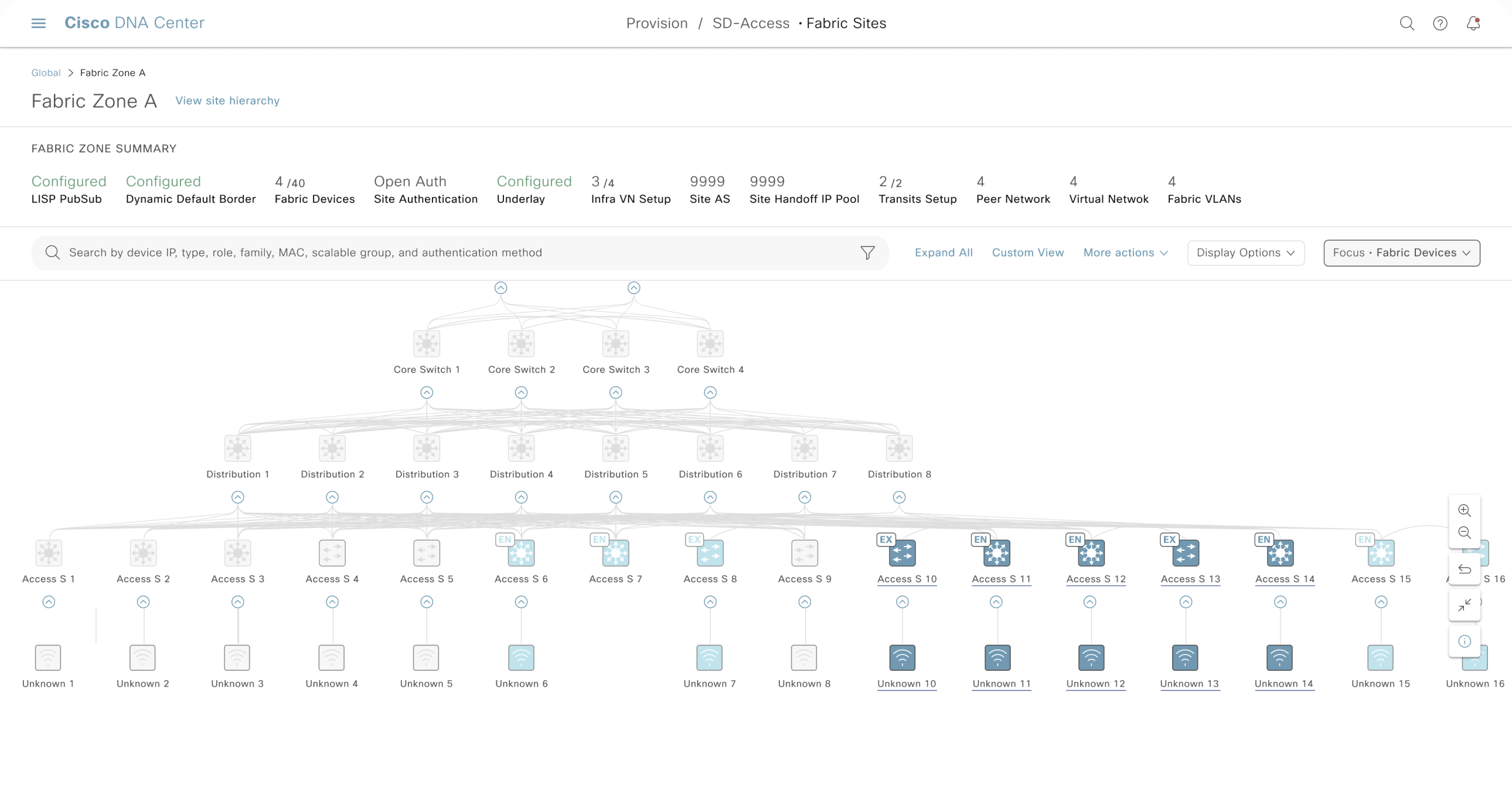Click the Configured Underlay summary
The height and width of the screenshot is (785, 1512).
(x=534, y=189)
